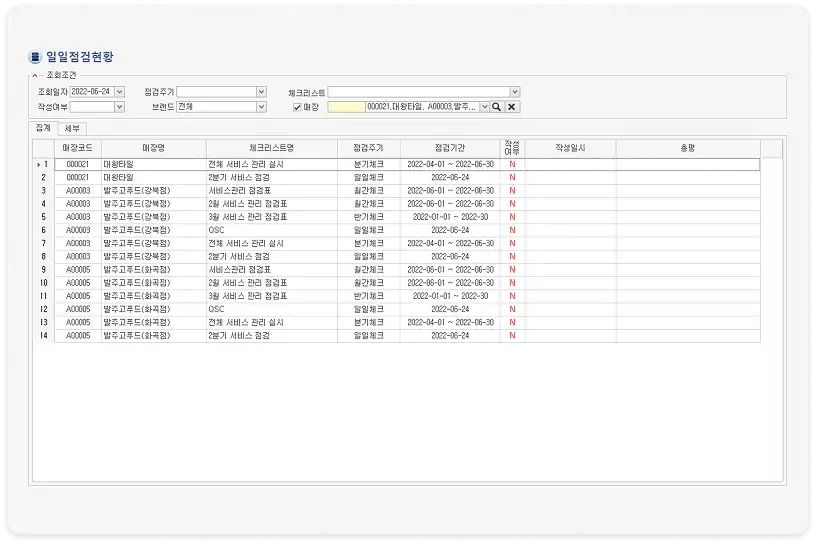Screen dimensions: 816x544
Task: Uncheck the 매장 checkbox
Action: pos(297,107)
